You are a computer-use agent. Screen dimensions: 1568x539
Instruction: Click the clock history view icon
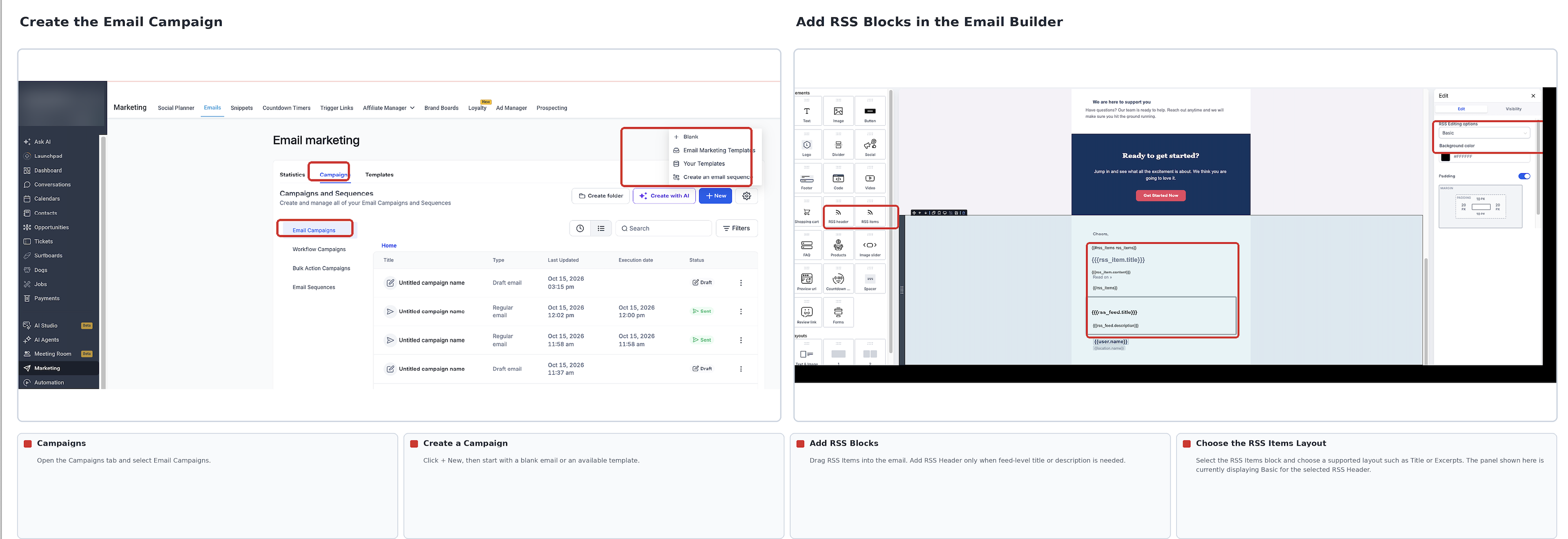[580, 228]
